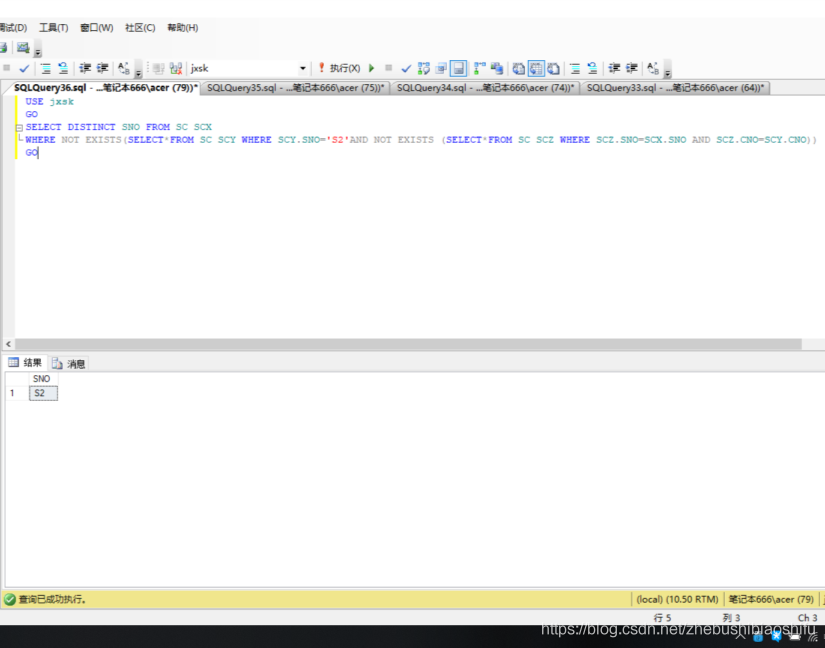Screen dimensions: 825x648
Task: Decrease indent, icon after the Results to File group
Action: 614,68
